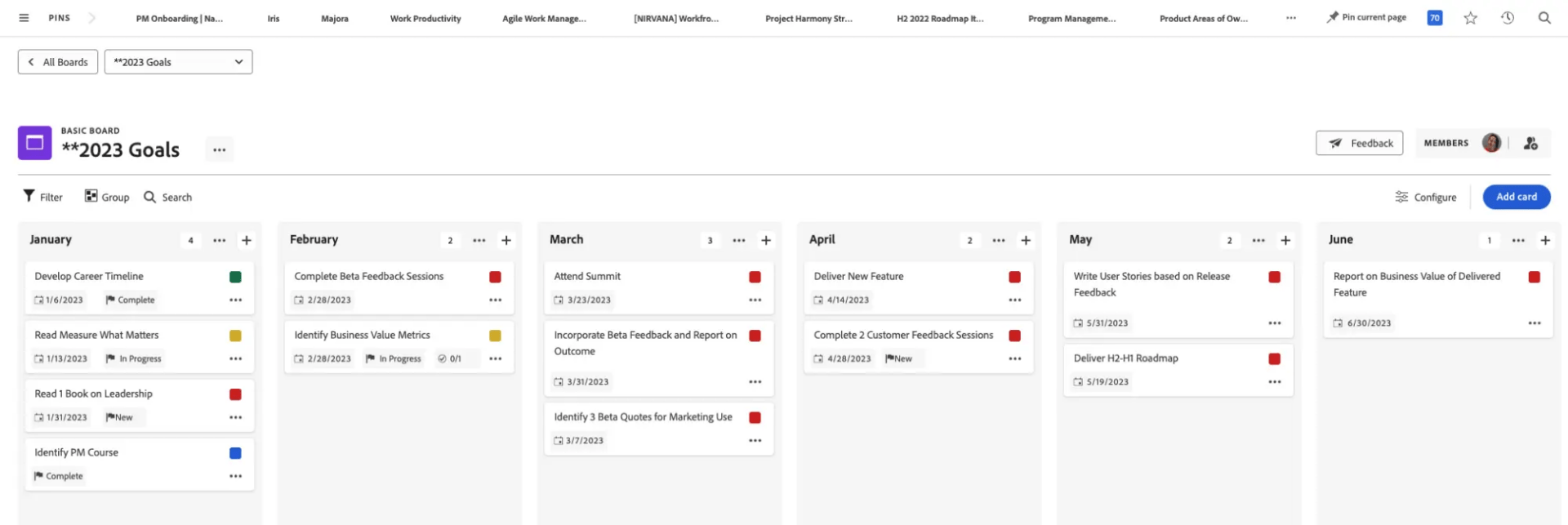Click the Group cards icon

(x=91, y=197)
